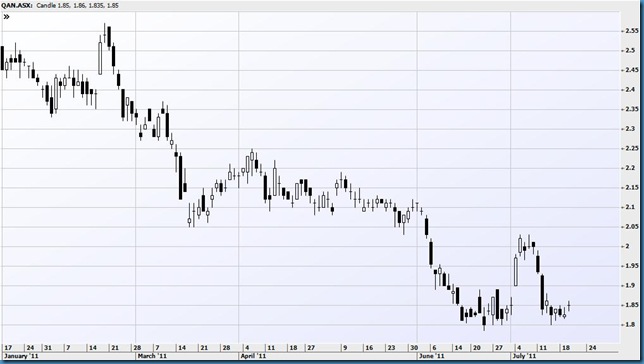Select the 1.85 price axis label
The image size is (644, 364).
point(631,305)
